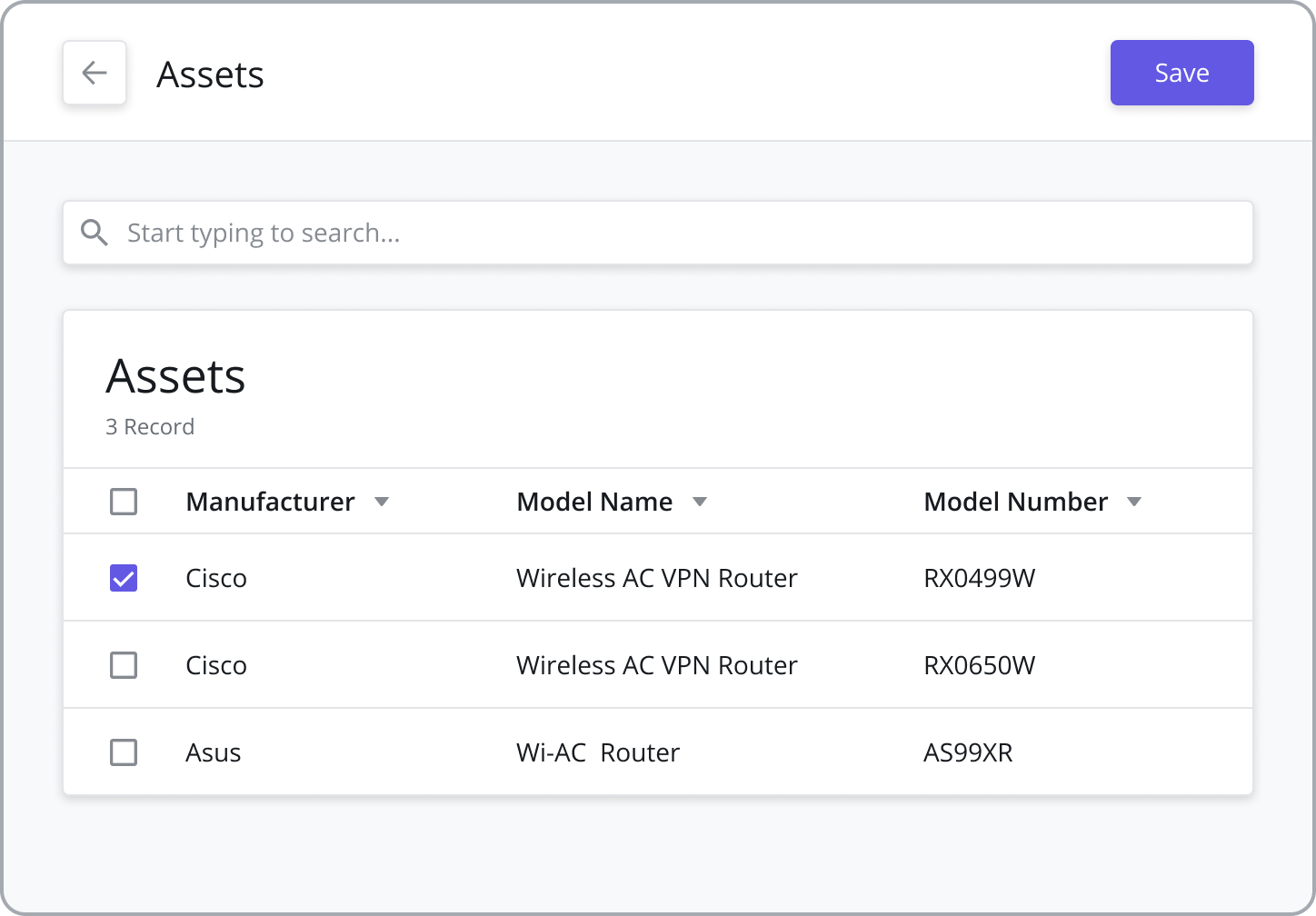This screenshot has height=916, width=1316.
Task: Check the Asus AS99XR row checkbox
Action: tap(124, 752)
